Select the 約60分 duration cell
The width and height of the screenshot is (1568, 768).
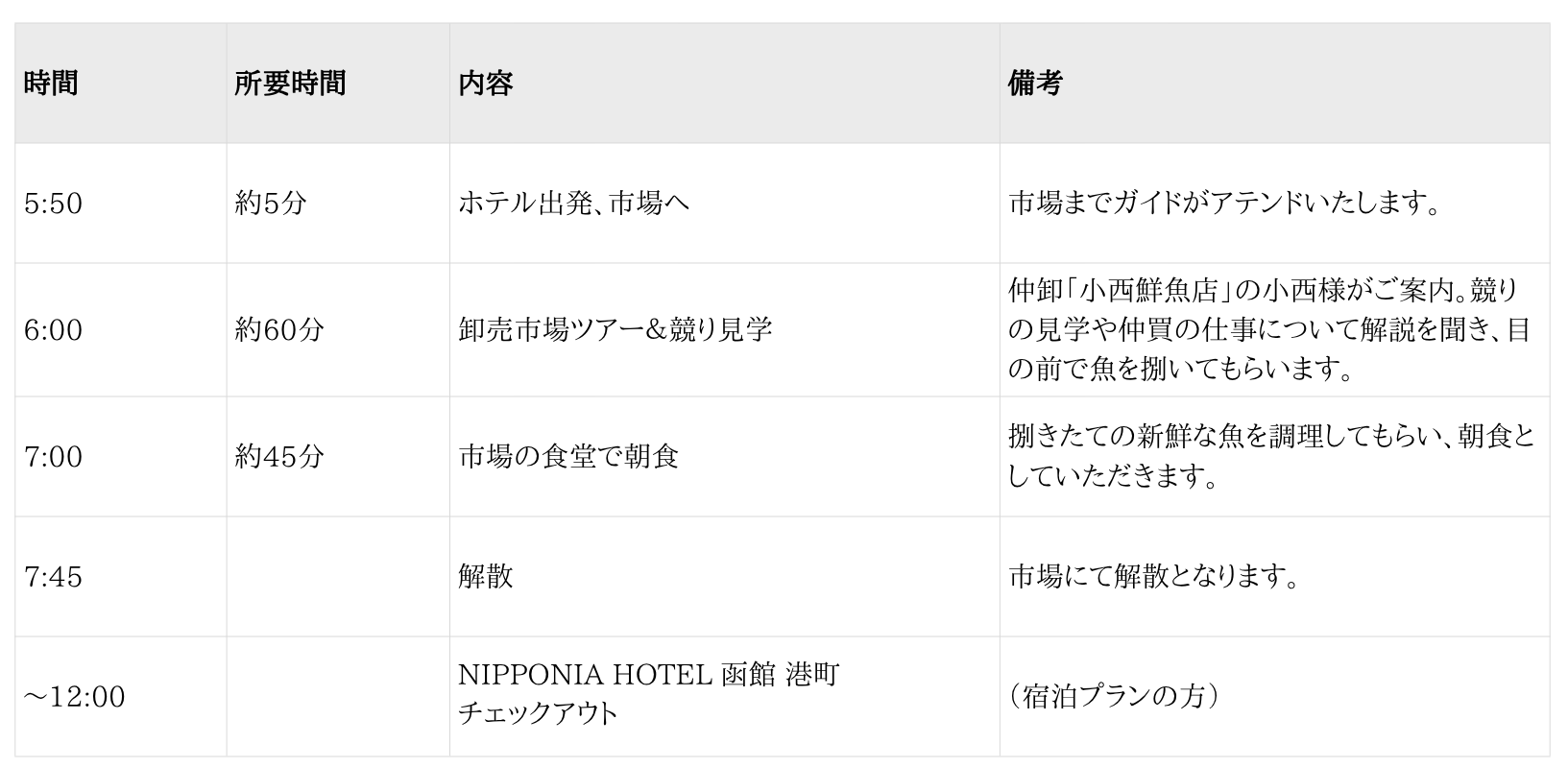click(x=279, y=330)
